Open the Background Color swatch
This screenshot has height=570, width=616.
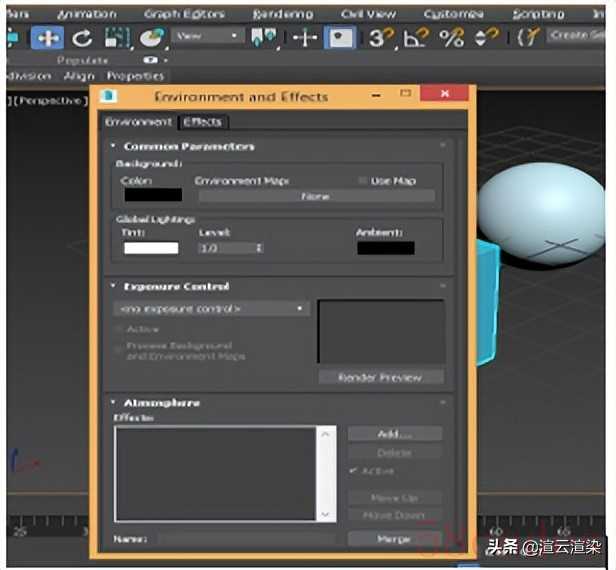(152, 196)
